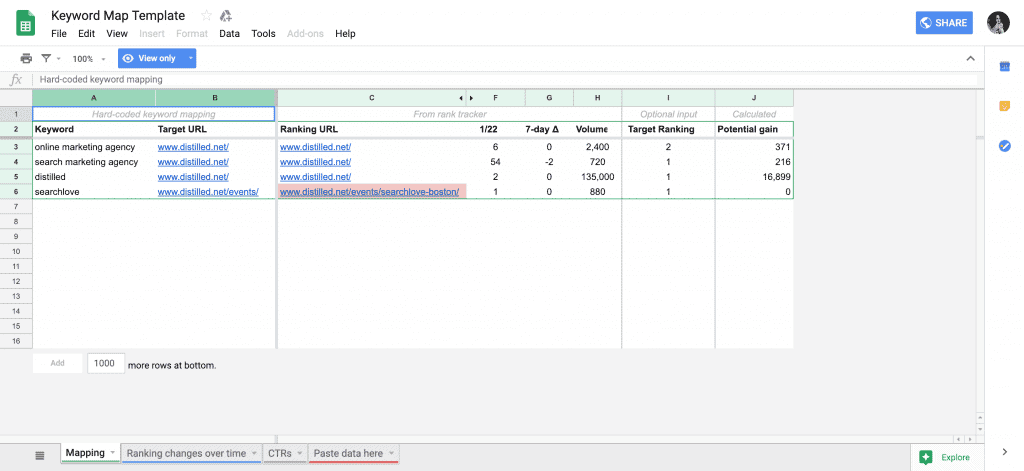Open the Keep notes side panel icon
The height and width of the screenshot is (471, 1024).
click(1004, 106)
